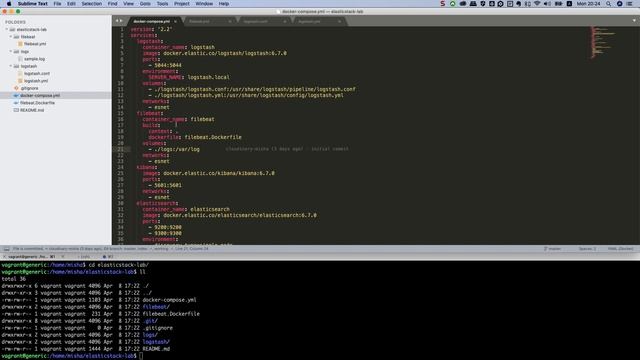The height and width of the screenshot is (360, 640).
Task: Open the Window menu
Action: (204, 4)
